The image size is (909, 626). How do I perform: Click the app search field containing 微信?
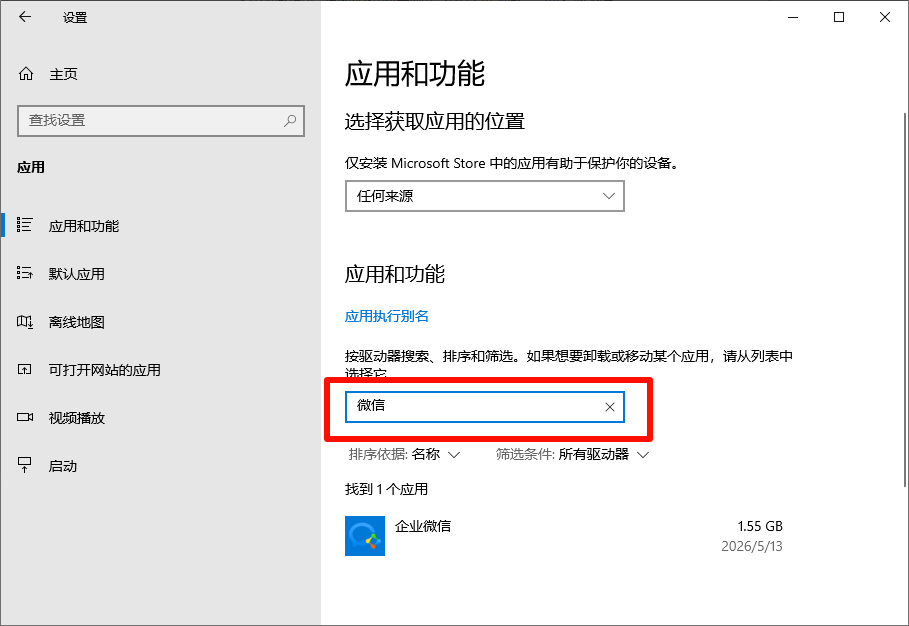pos(485,407)
